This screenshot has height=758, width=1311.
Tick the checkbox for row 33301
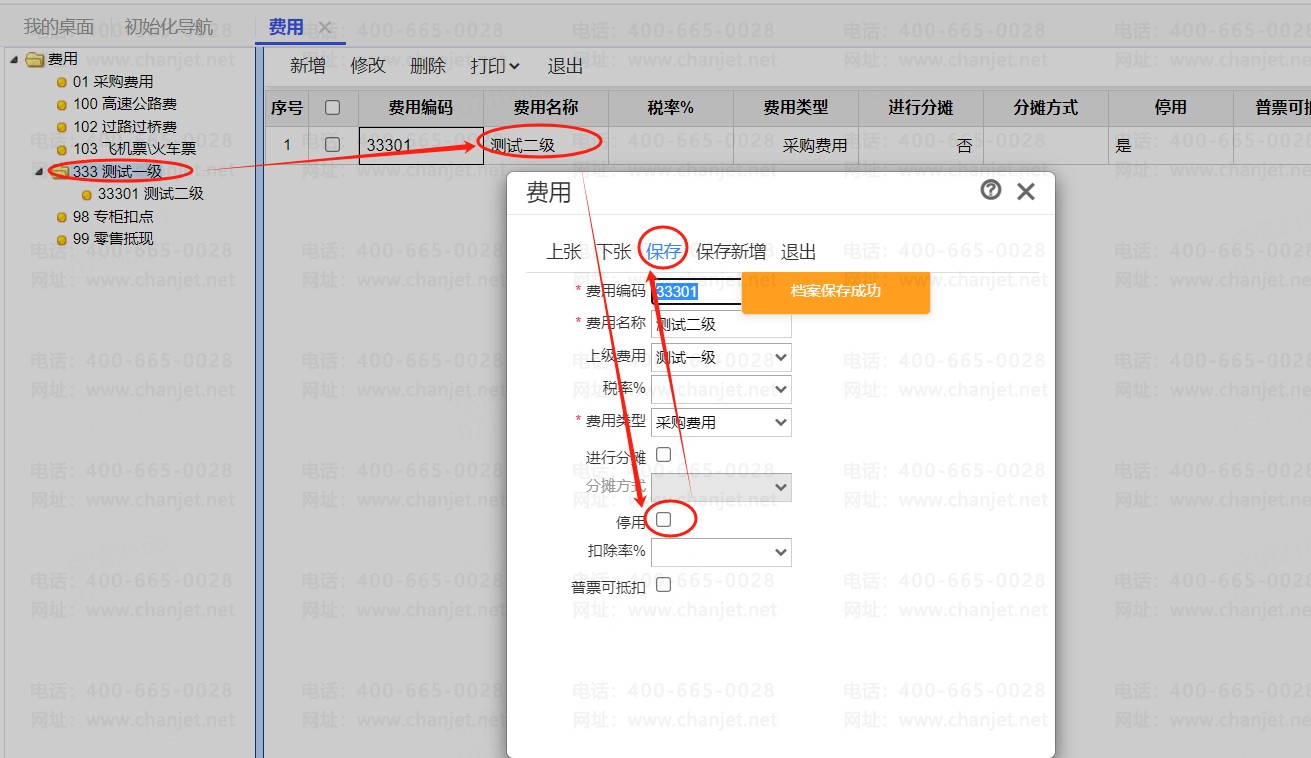click(333, 145)
